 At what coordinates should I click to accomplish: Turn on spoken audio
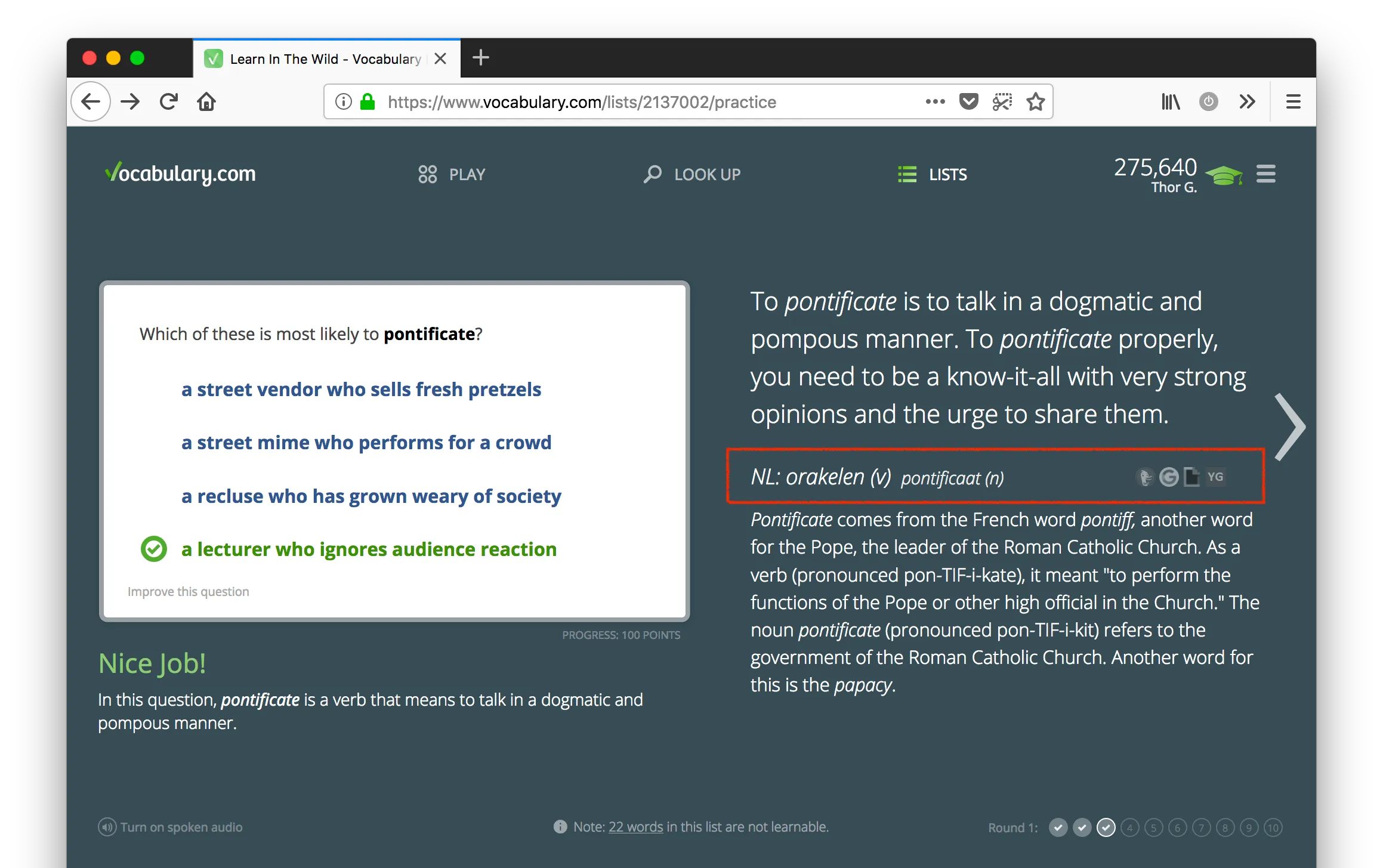pos(171,827)
